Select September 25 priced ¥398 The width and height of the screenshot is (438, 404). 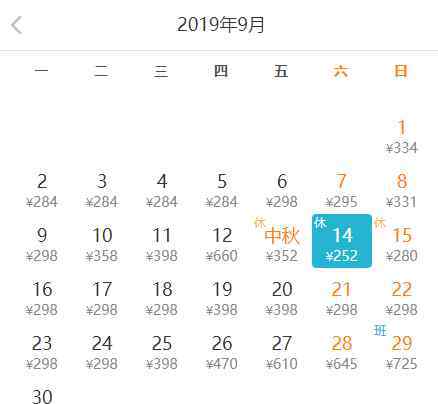click(162, 353)
